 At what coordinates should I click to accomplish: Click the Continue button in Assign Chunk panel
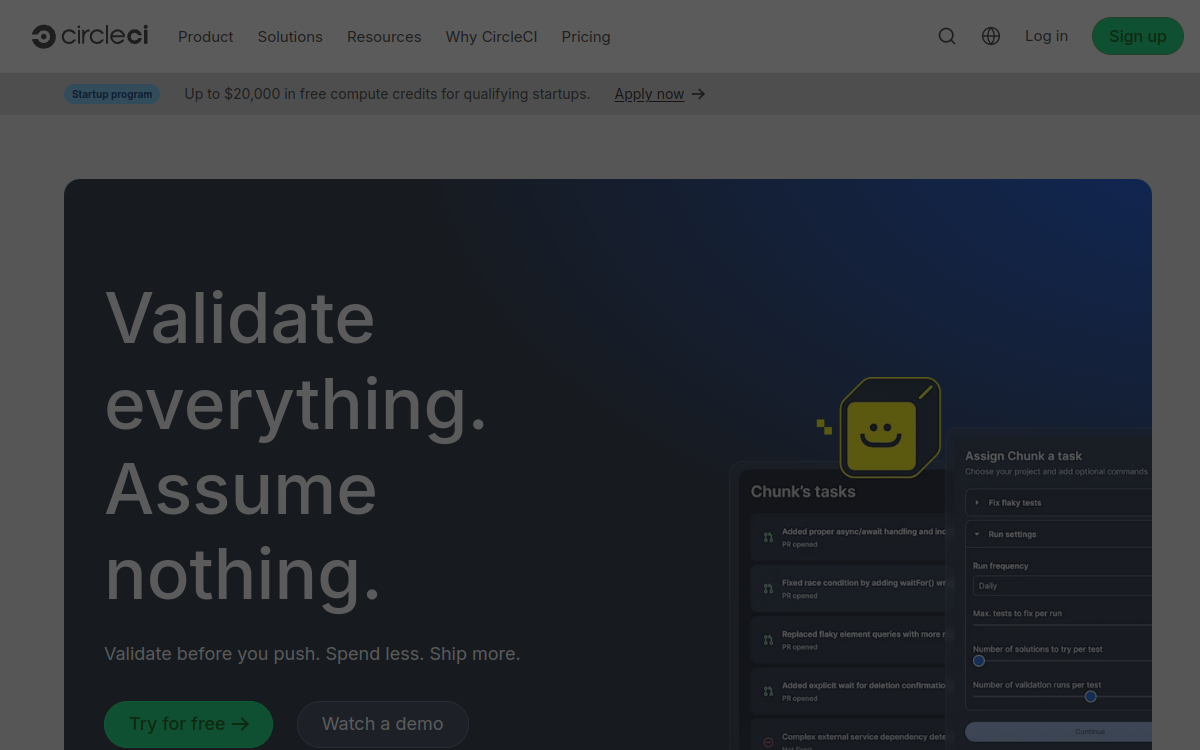[1058, 732]
